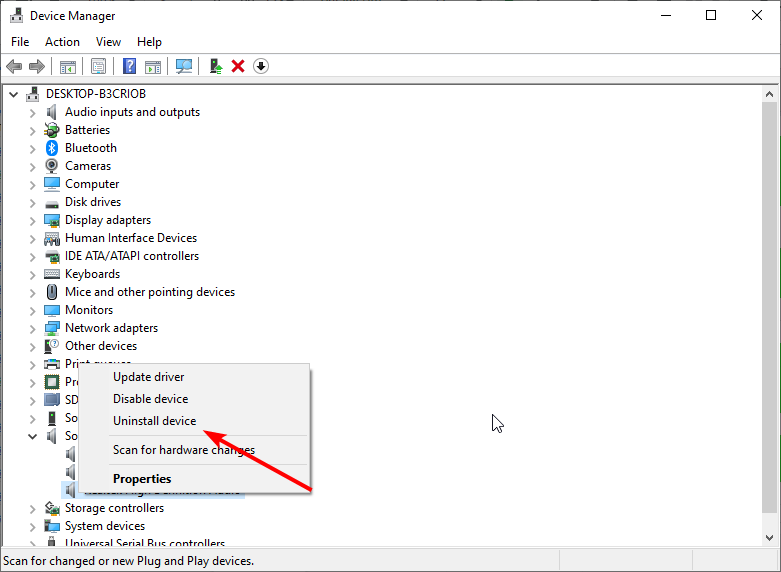
Task: Select Mice and other pointing devices label
Action: 149,292
